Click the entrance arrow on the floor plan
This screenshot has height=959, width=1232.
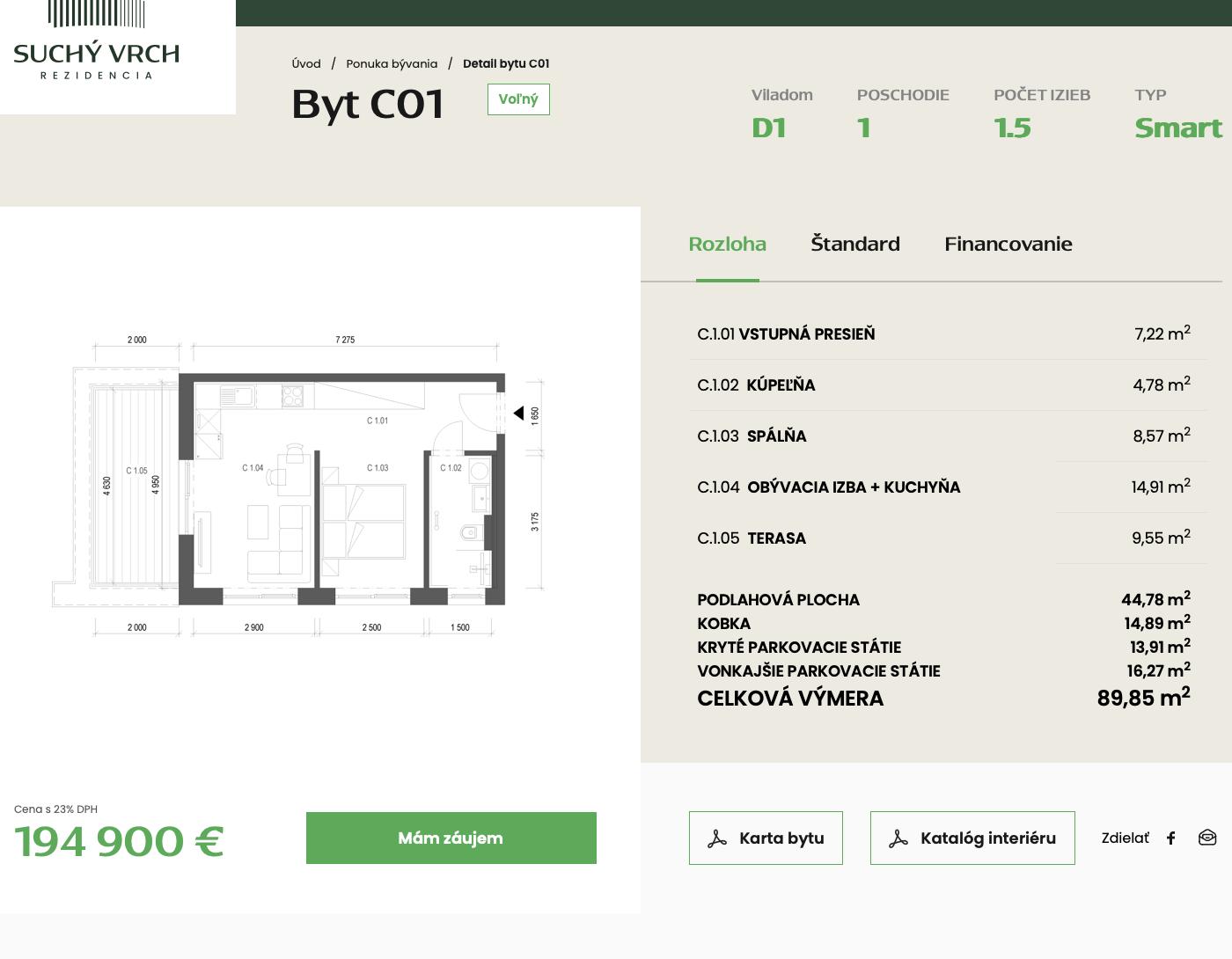pyautogui.click(x=518, y=413)
